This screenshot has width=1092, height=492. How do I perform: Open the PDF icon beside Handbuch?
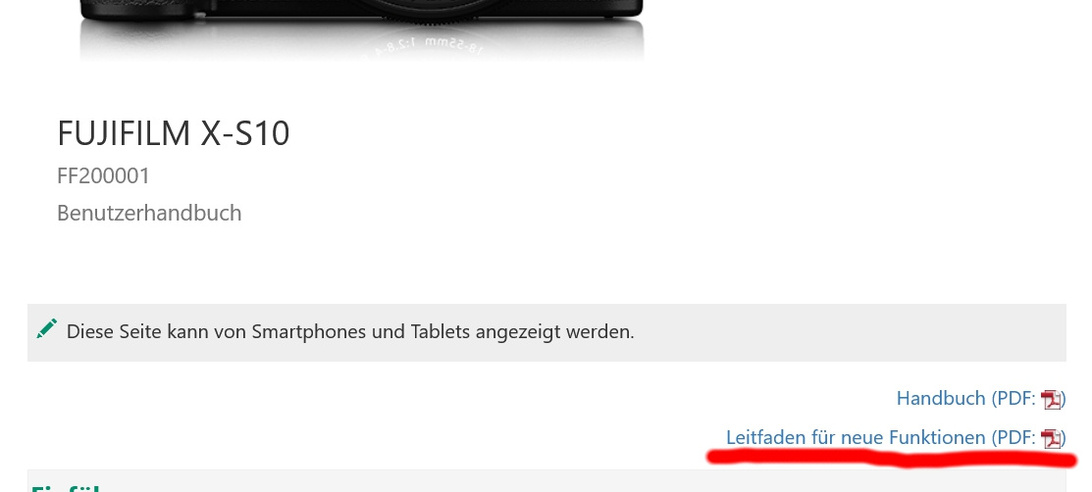click(x=1051, y=399)
